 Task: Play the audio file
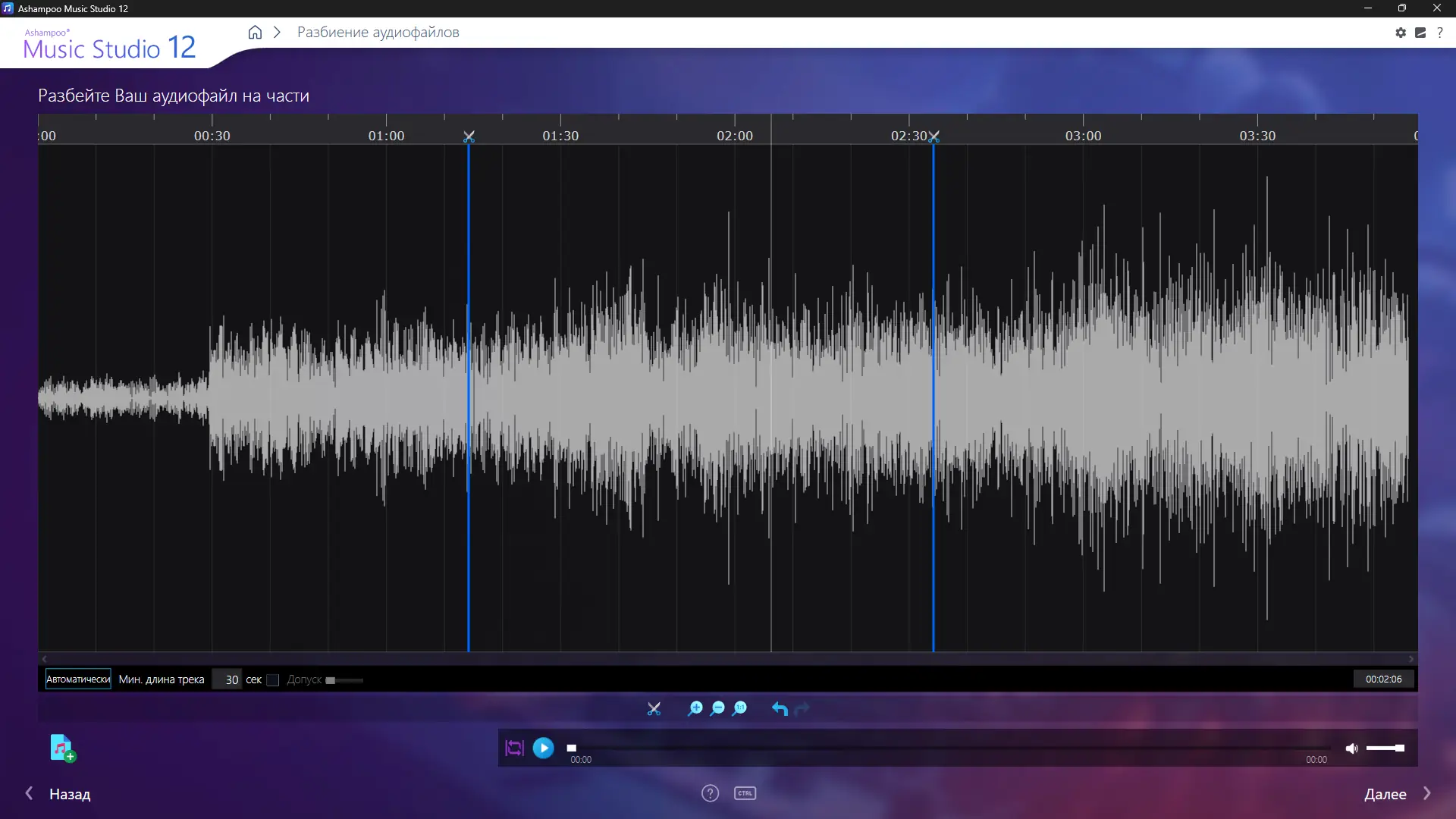[x=543, y=748]
